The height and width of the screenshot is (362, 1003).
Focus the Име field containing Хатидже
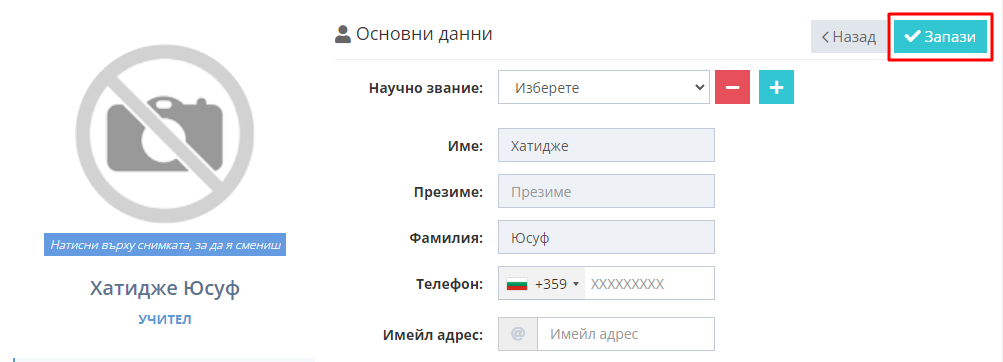[x=606, y=145]
